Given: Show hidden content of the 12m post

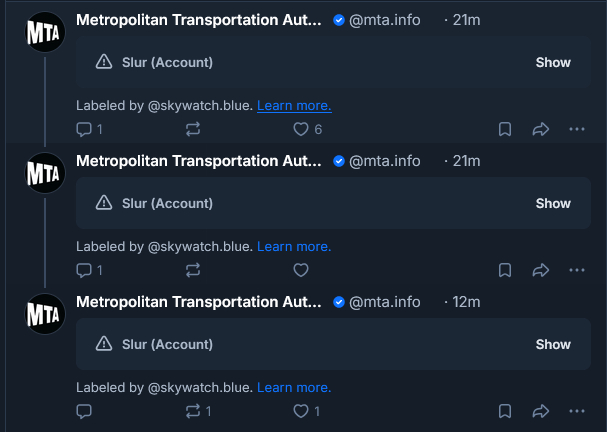Looking at the screenshot, I should coord(552,344).
